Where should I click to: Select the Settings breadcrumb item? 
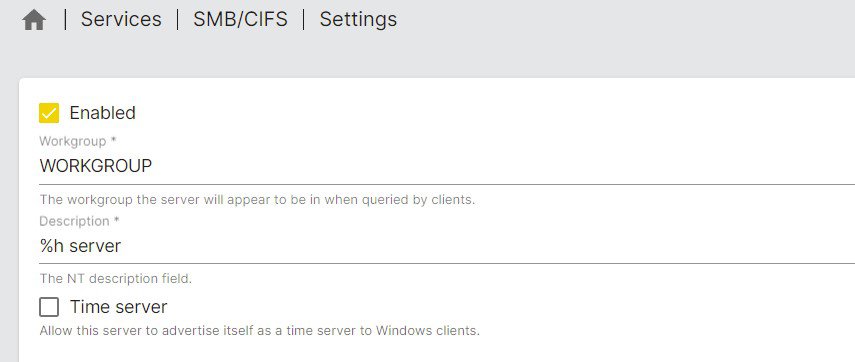click(358, 20)
